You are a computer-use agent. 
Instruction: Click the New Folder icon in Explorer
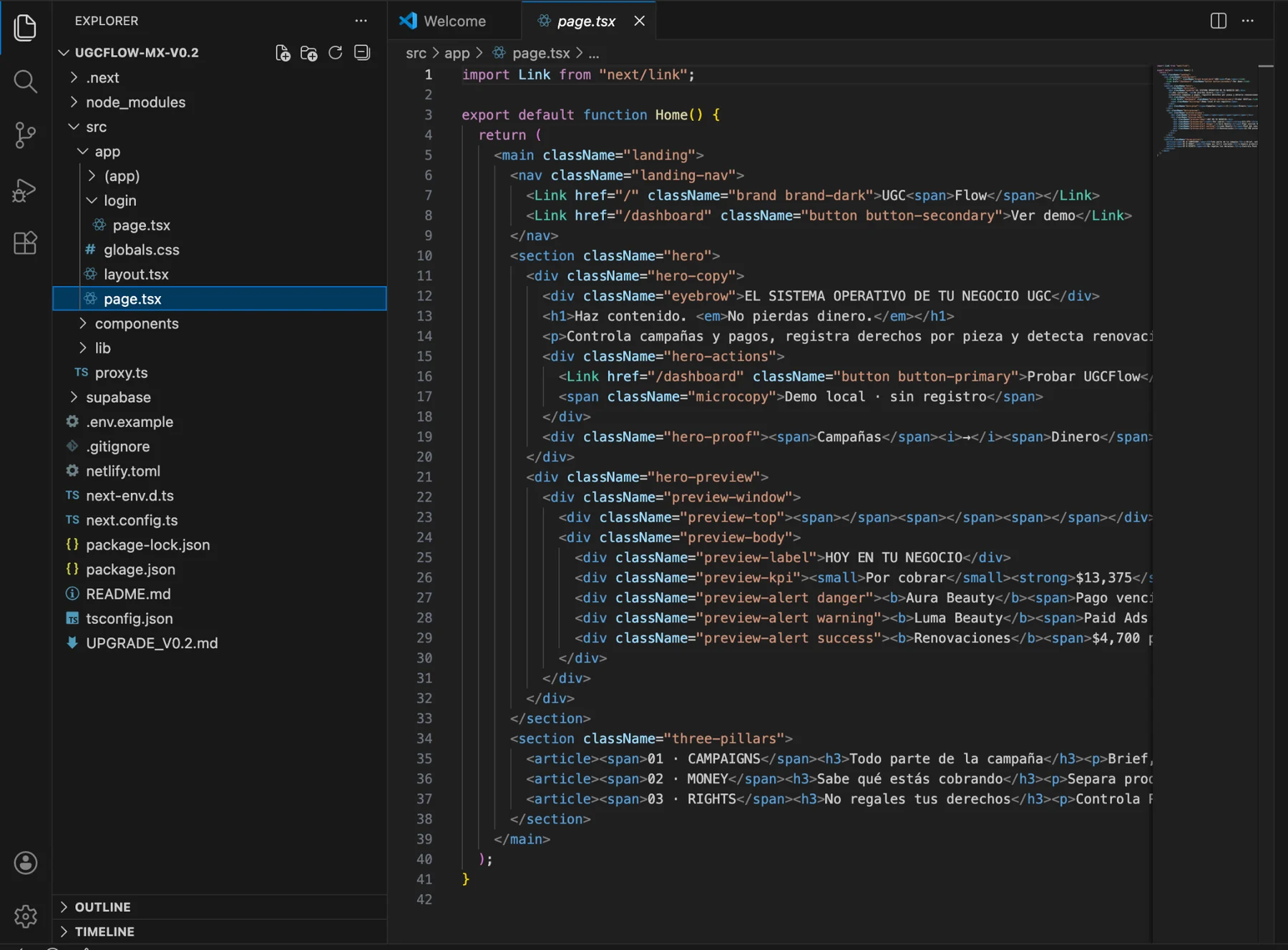click(309, 53)
